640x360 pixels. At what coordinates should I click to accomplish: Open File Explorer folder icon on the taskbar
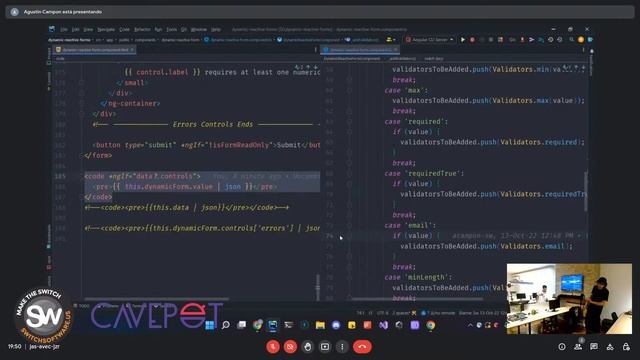coord(320,325)
